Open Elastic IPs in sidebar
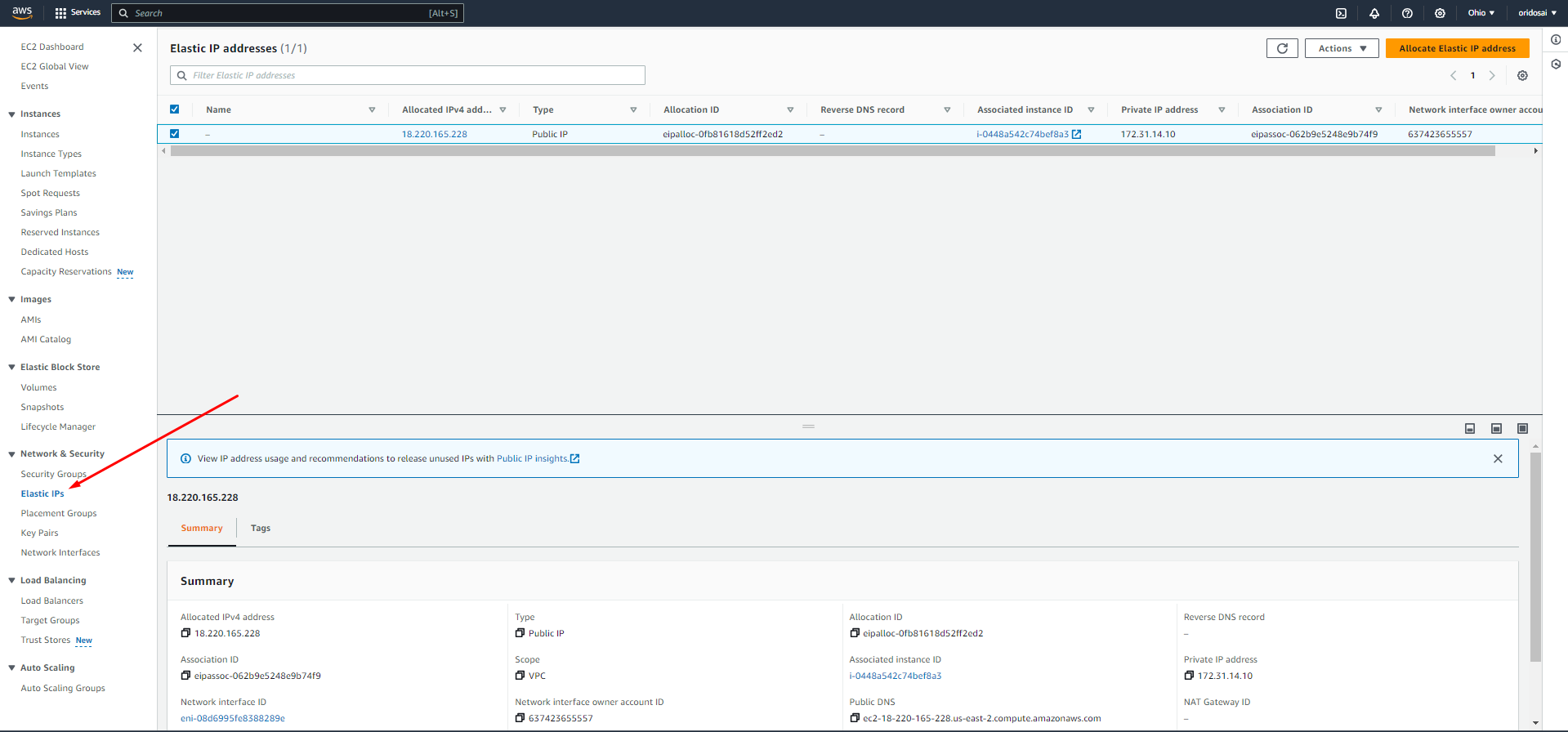Screen dimensions: 1568x732 coord(42,493)
